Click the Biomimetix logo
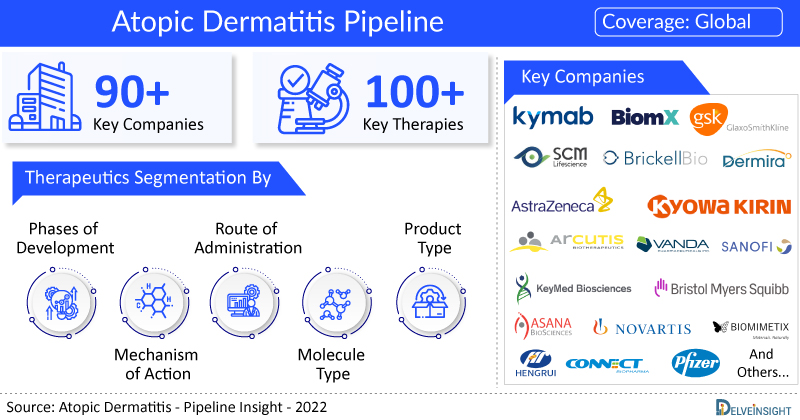 click(x=751, y=329)
